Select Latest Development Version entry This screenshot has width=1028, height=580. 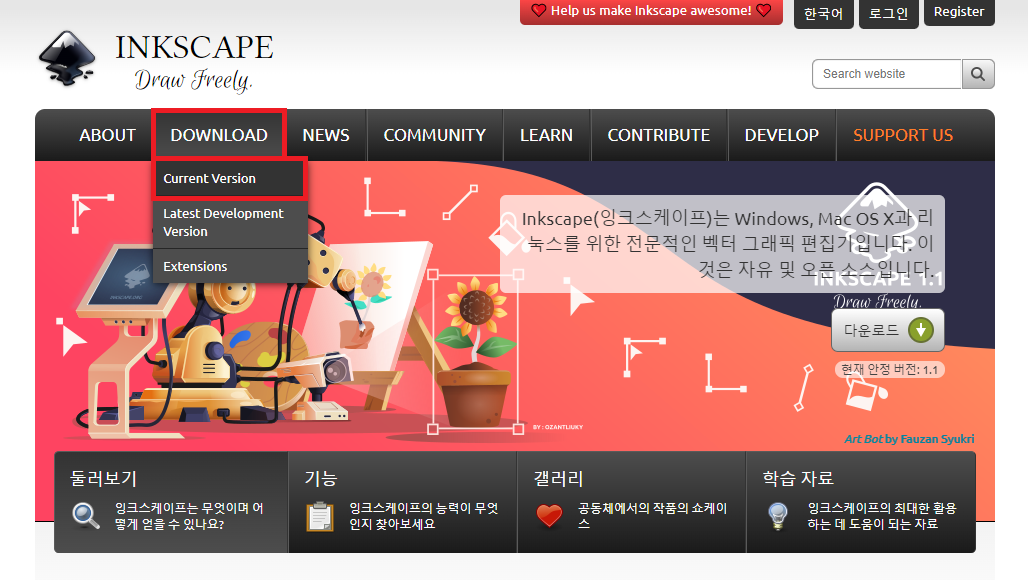point(229,223)
